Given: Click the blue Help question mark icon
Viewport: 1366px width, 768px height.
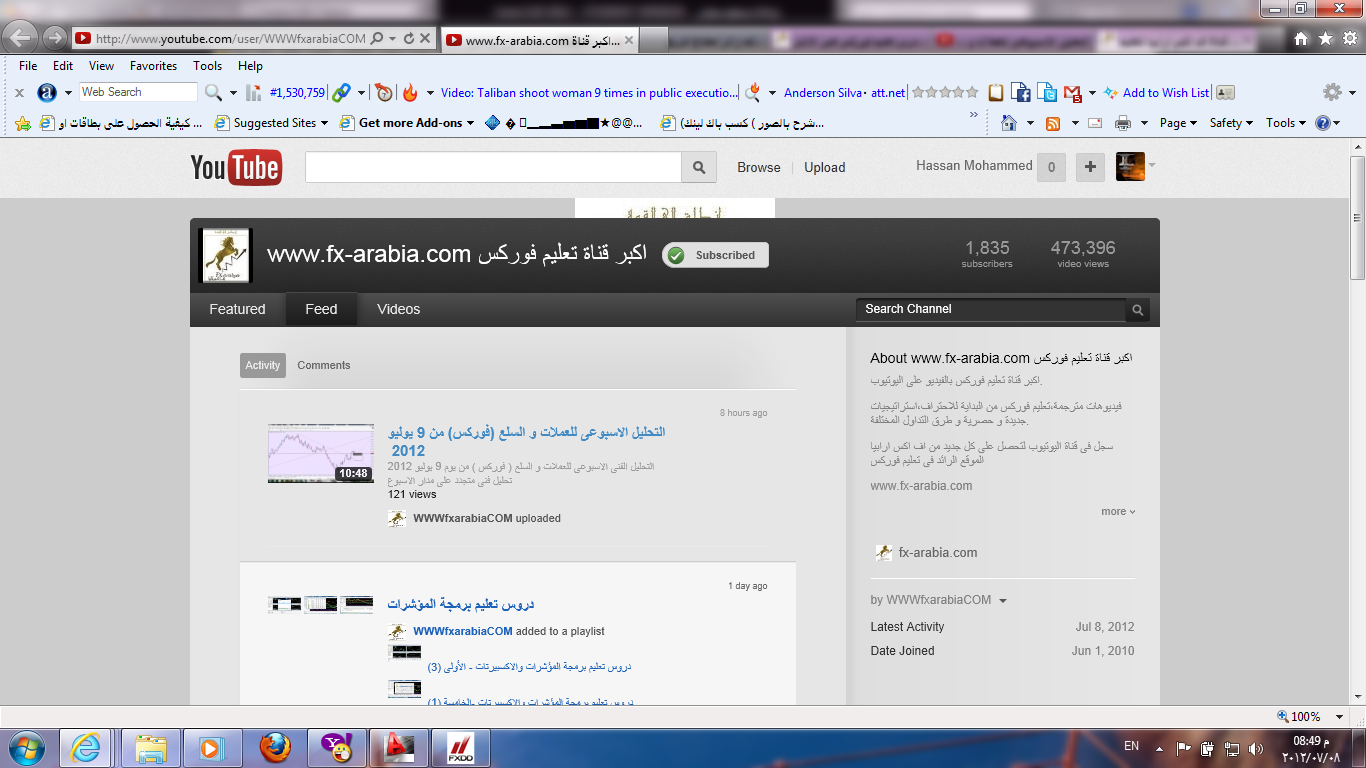Looking at the screenshot, I should pos(1324,123).
